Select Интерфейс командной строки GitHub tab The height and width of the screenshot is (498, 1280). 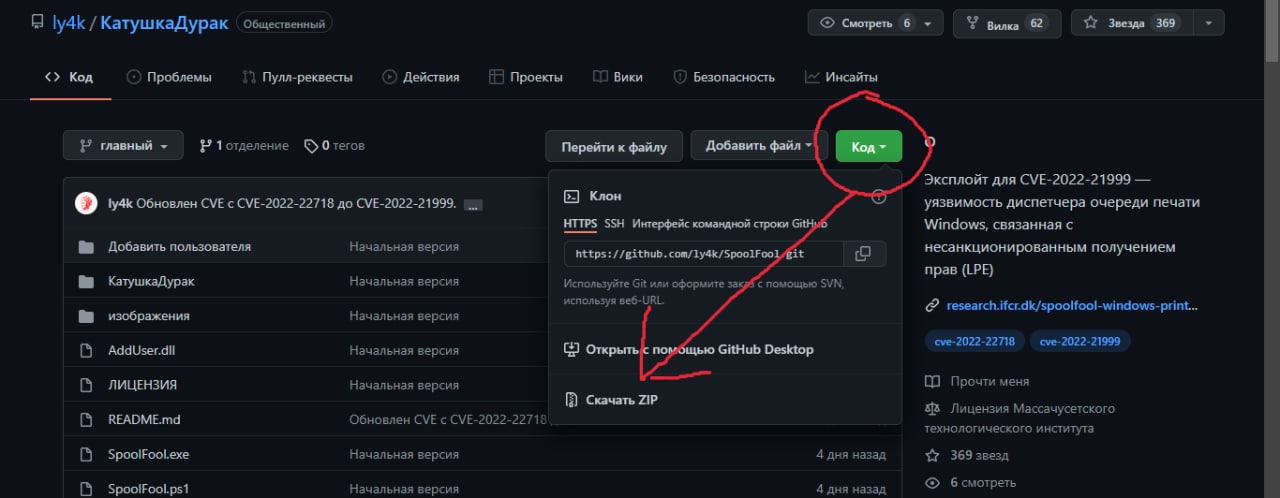tap(729, 224)
